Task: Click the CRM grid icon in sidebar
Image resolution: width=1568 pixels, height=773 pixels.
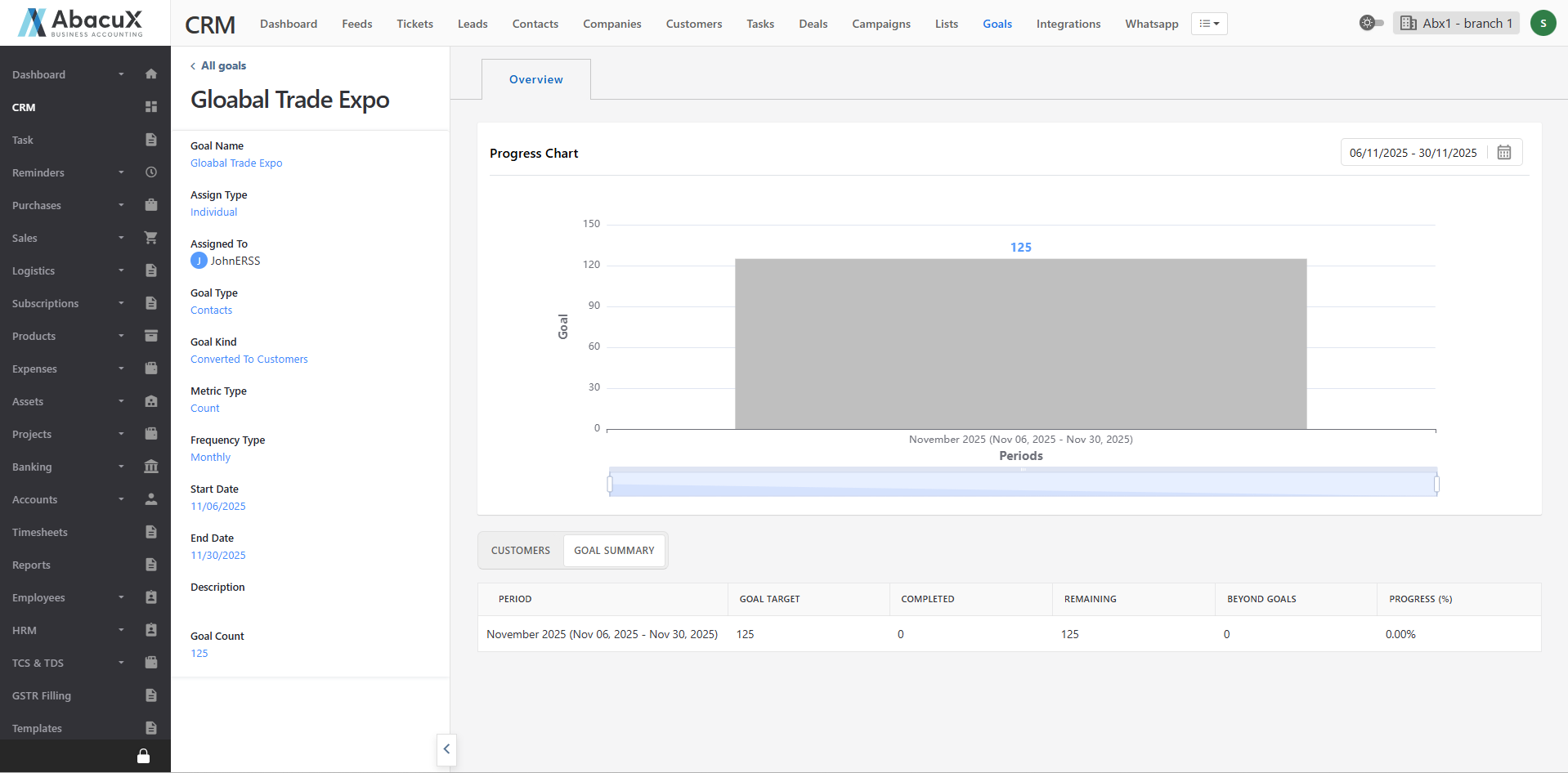Action: coord(150,107)
